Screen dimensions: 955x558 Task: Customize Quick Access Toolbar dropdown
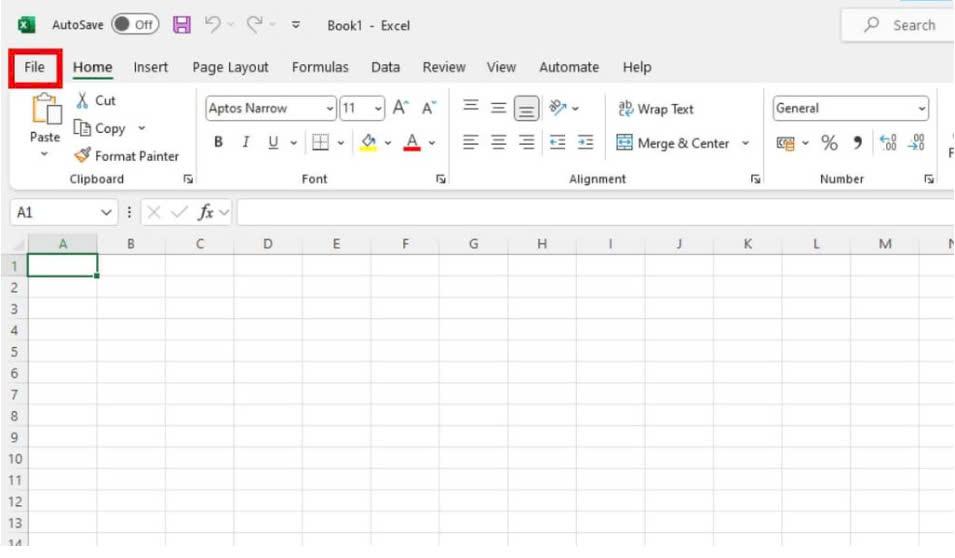[295, 25]
